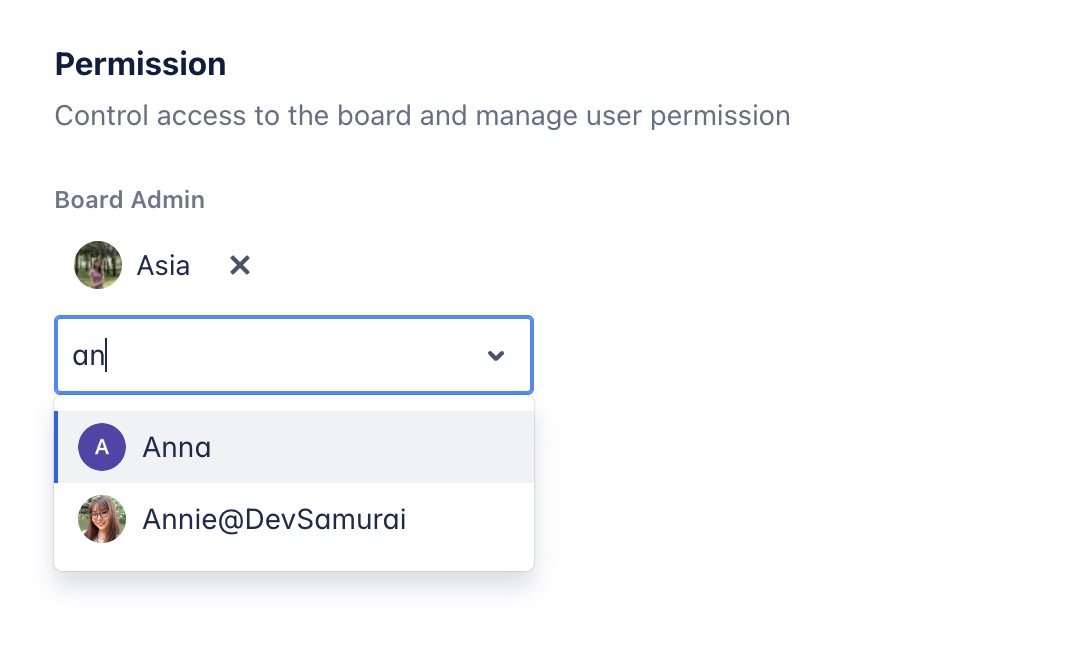Image resolution: width=1068 pixels, height=652 pixels.
Task: Collapse suggestions using the chevron arrow
Action: pos(496,355)
